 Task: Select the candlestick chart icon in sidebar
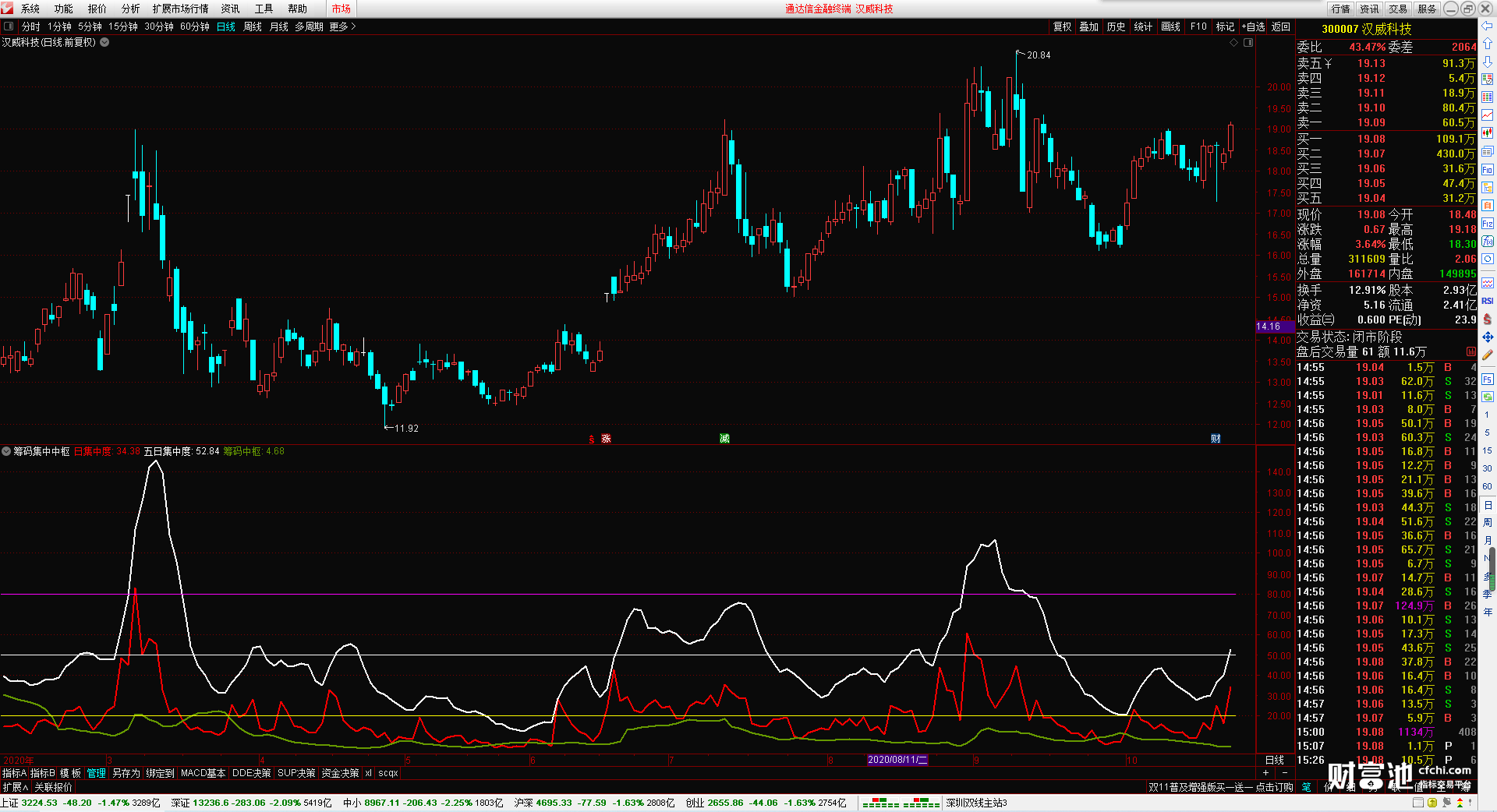[x=1488, y=133]
